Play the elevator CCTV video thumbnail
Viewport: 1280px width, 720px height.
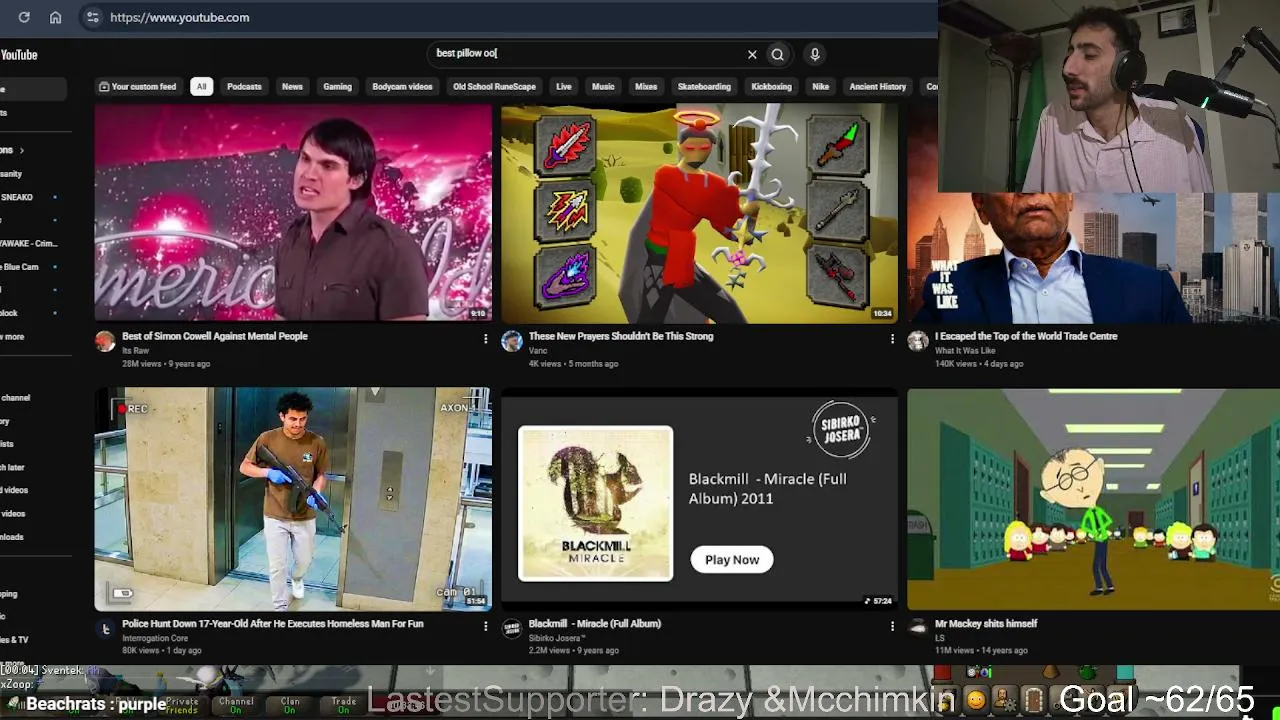coord(293,499)
